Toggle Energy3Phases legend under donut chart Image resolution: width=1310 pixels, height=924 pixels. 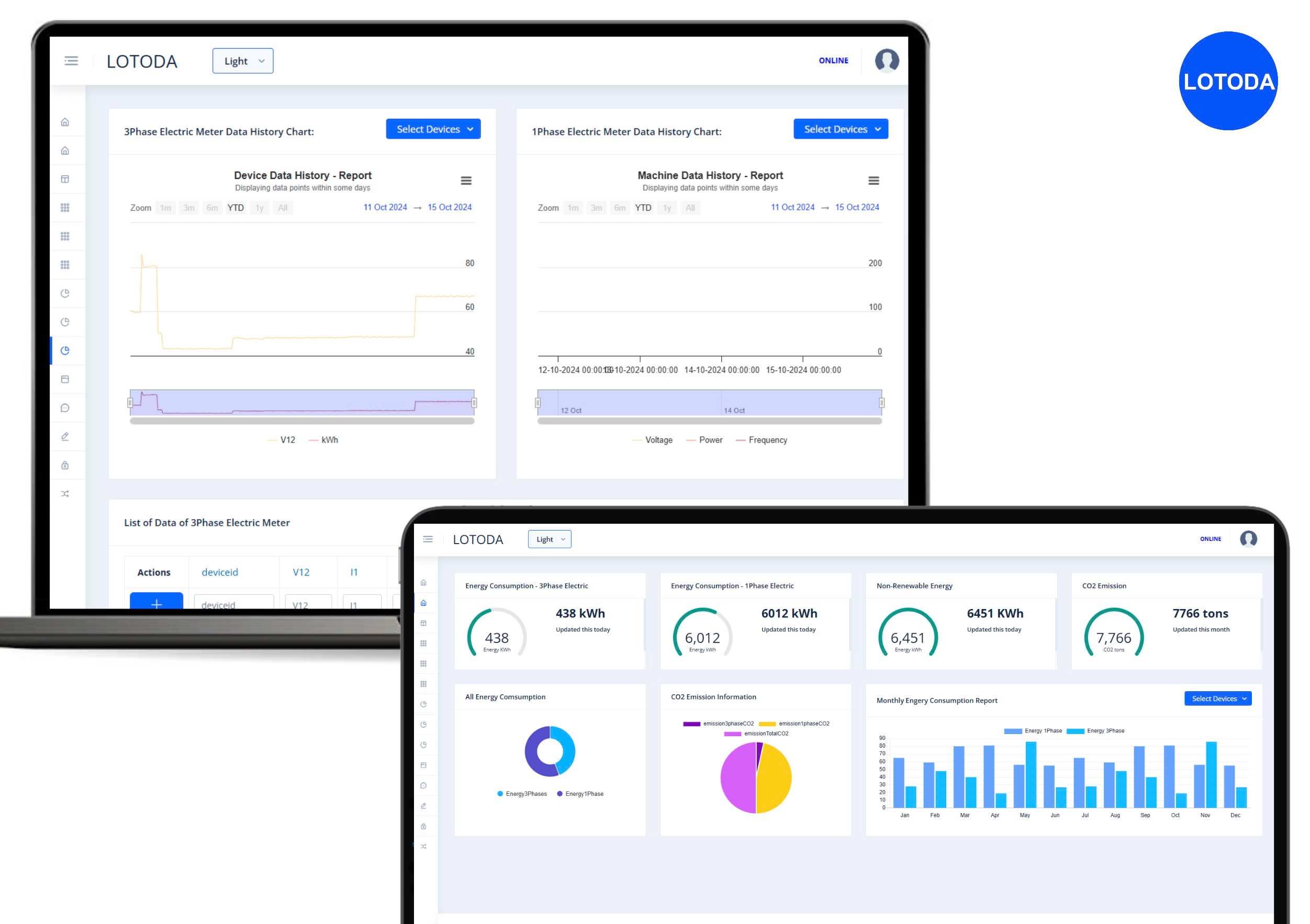tap(522, 794)
